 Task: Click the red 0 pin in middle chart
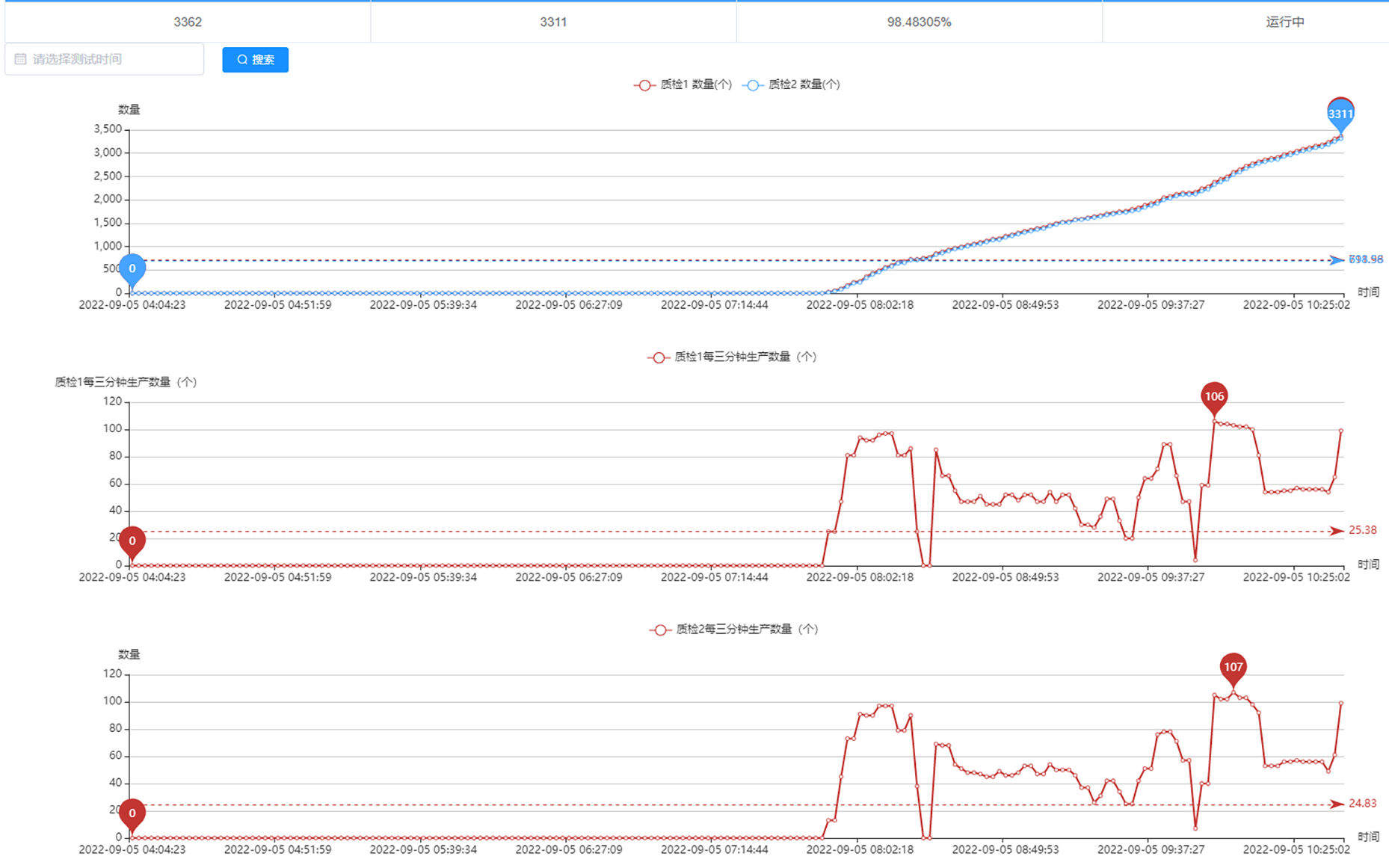click(x=132, y=541)
